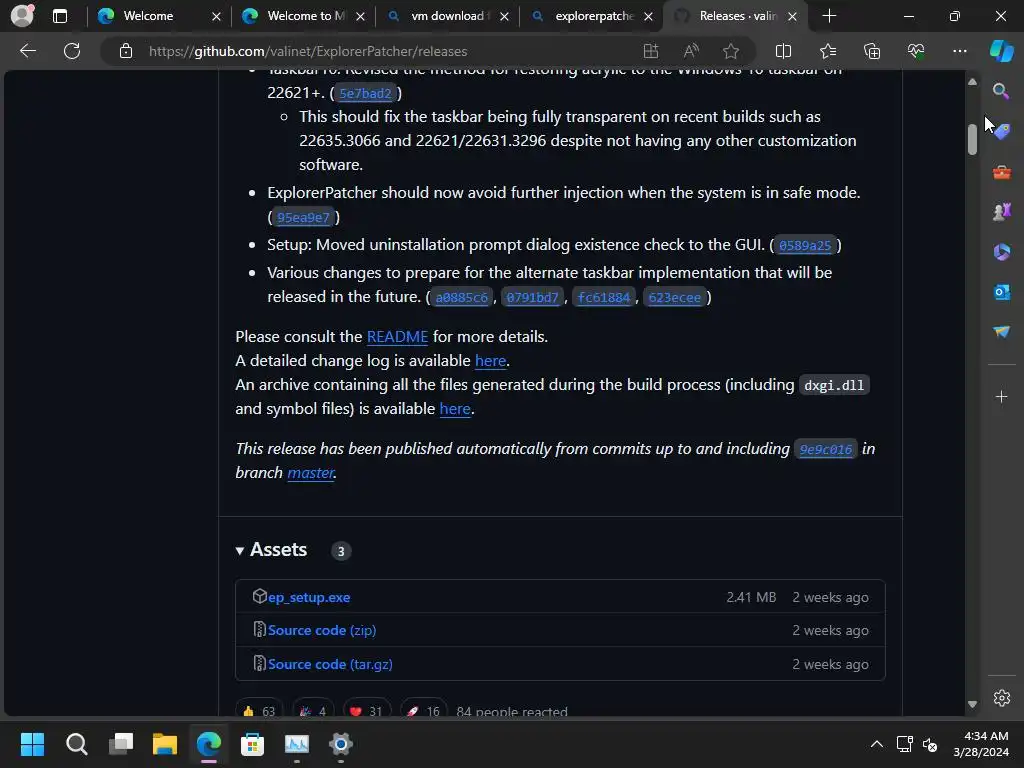Image resolution: width=1024 pixels, height=768 pixels.
Task: Open taskbar Search
Action: click(x=76, y=744)
